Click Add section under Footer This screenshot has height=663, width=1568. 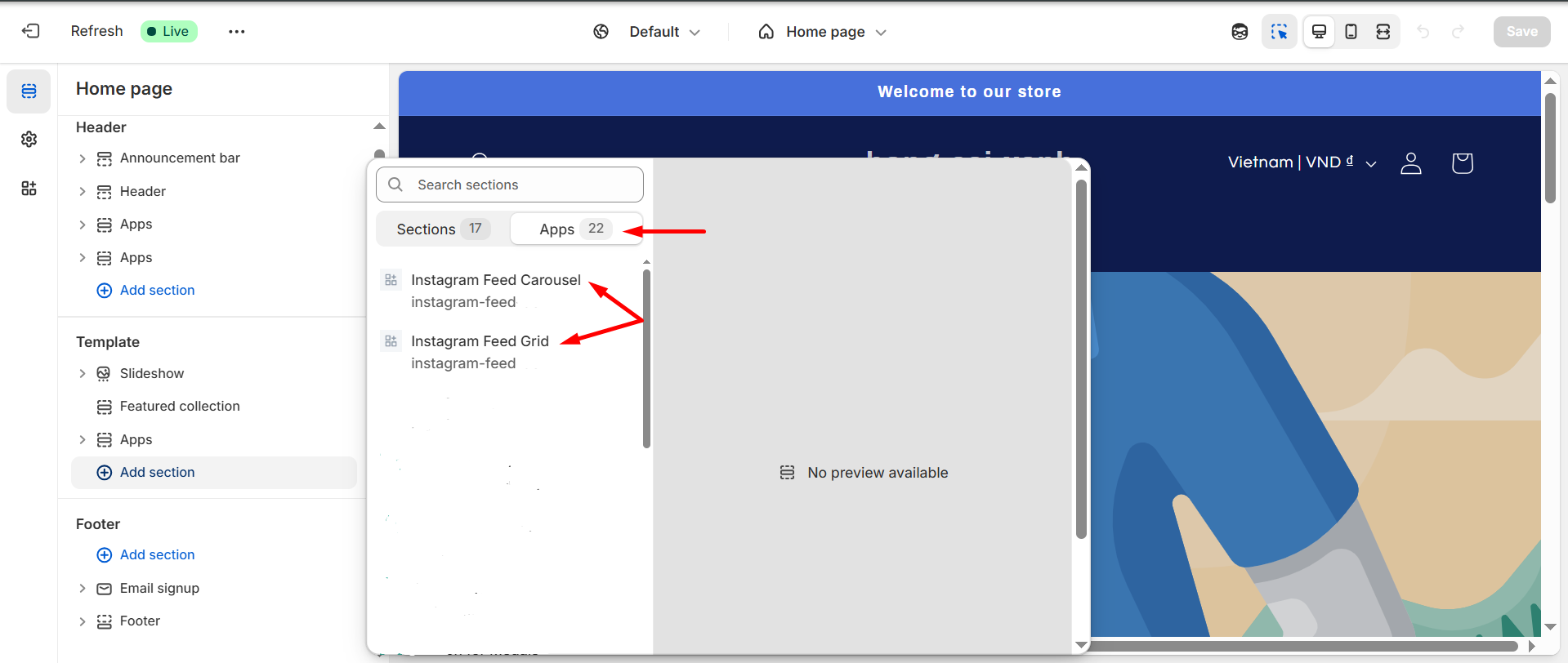(x=157, y=555)
